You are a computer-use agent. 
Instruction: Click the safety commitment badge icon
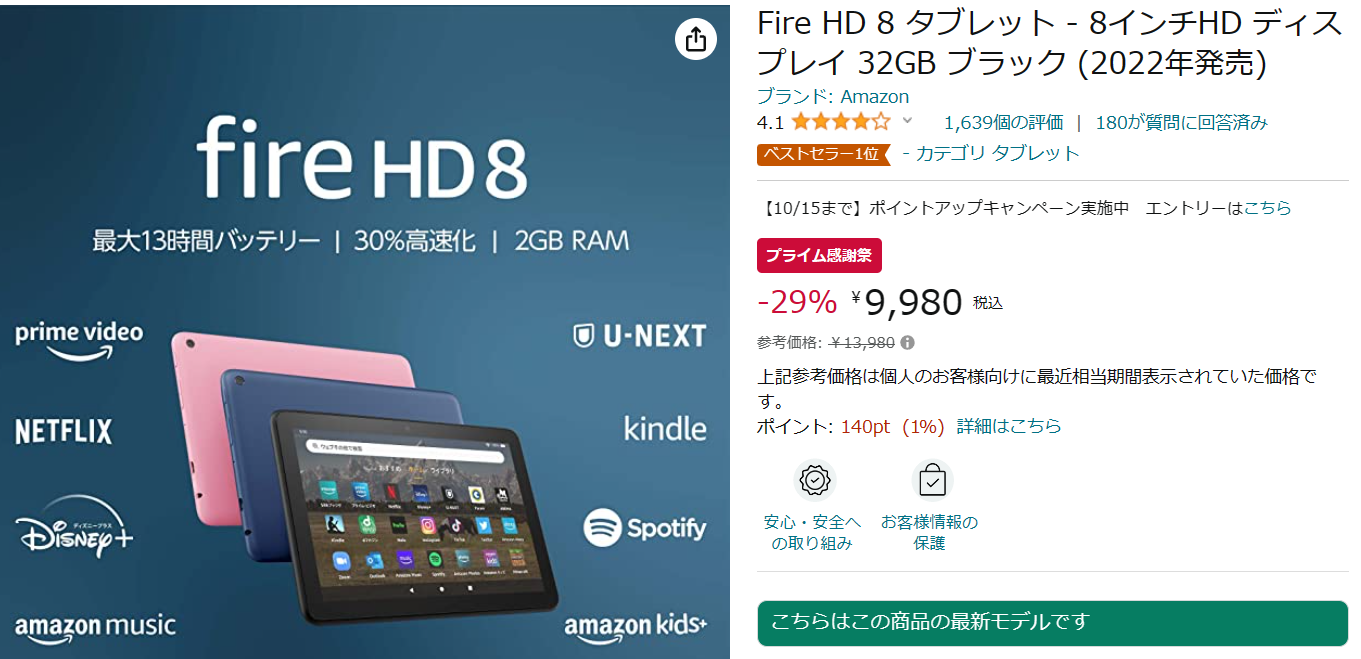(815, 481)
